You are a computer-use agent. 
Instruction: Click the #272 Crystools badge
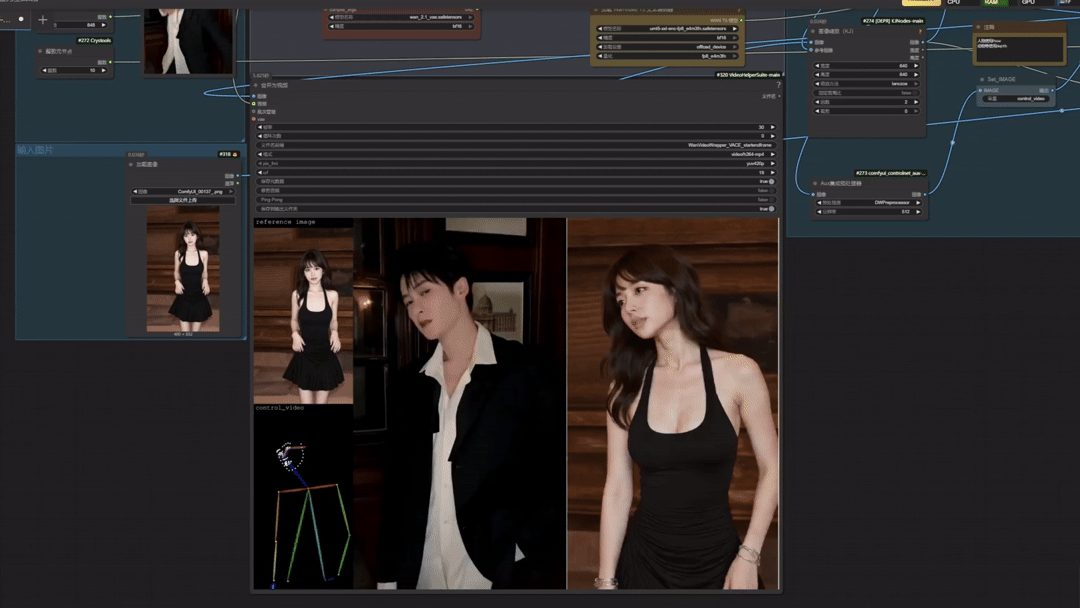(94, 41)
